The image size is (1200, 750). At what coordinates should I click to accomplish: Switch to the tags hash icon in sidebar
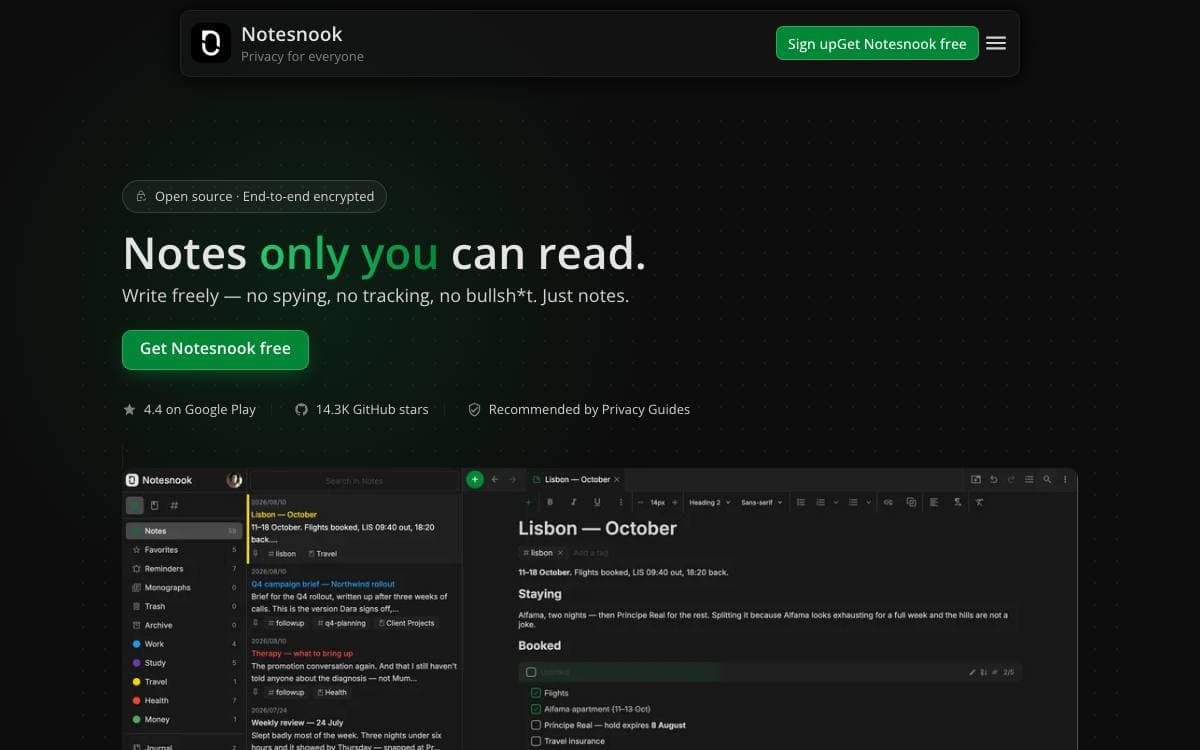[x=174, y=505]
